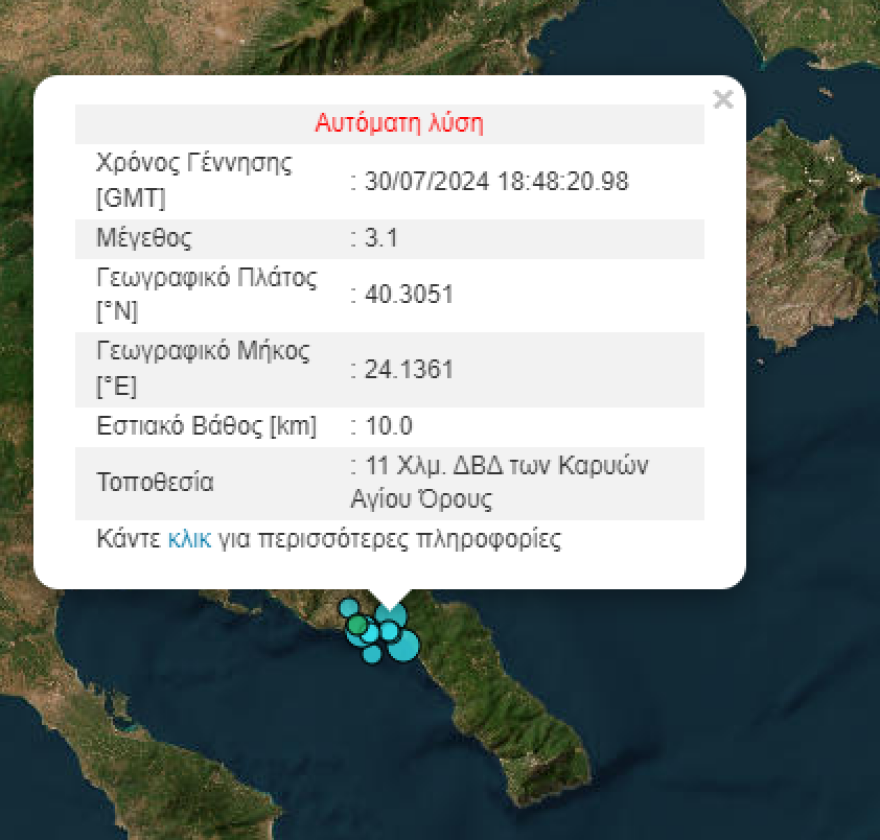
Task: Click the "Τοποθεσία" row label
Action: (x=155, y=482)
